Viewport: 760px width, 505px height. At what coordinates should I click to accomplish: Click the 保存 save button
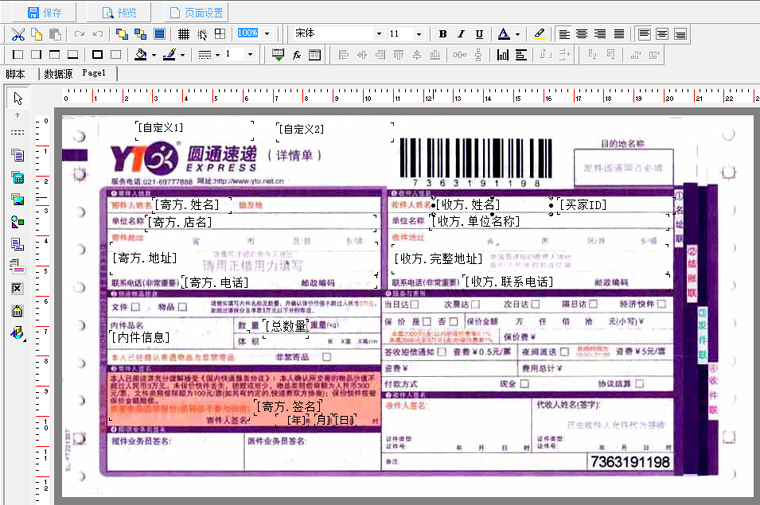(x=44, y=12)
